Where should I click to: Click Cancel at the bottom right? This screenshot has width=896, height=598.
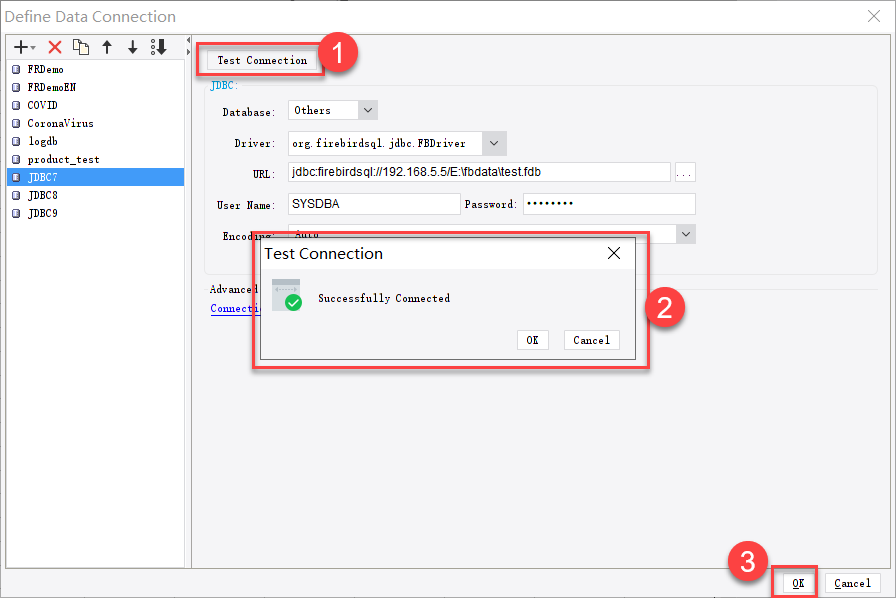point(852,583)
